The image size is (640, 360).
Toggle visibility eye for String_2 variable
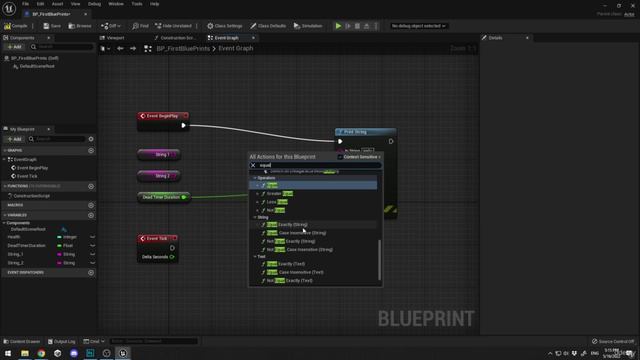92,263
